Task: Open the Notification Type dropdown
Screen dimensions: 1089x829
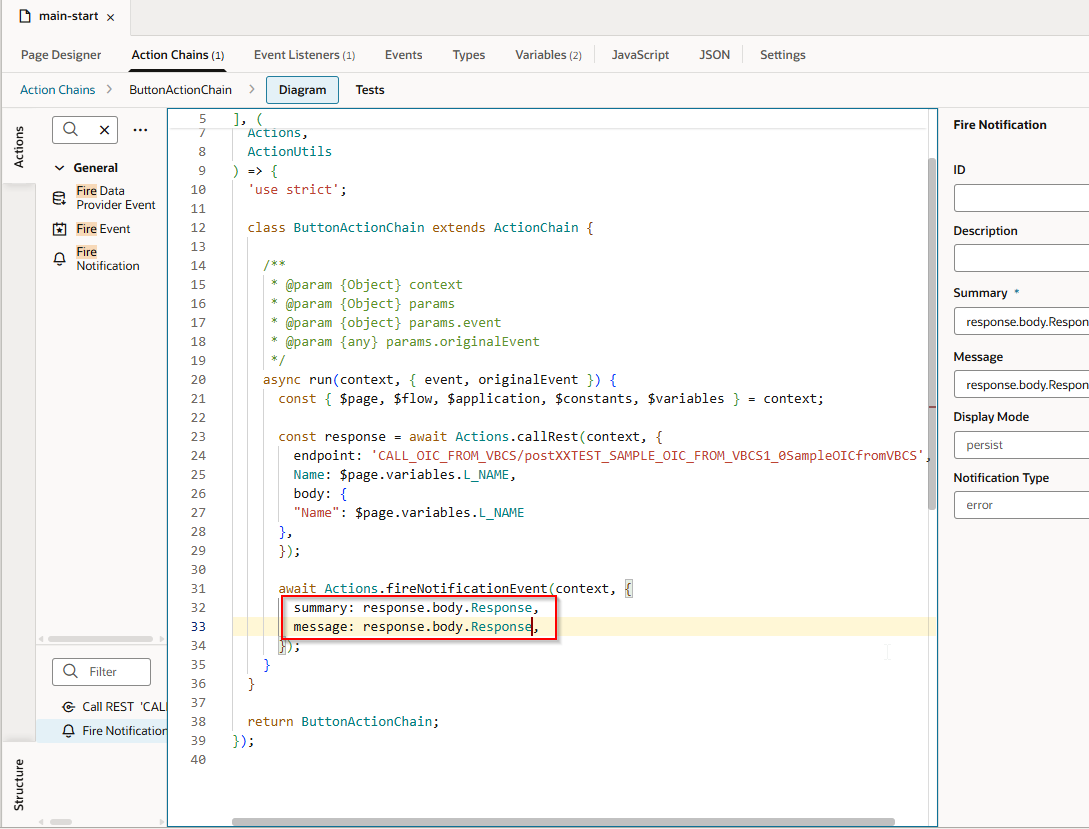Action: pyautogui.click(x=1020, y=505)
